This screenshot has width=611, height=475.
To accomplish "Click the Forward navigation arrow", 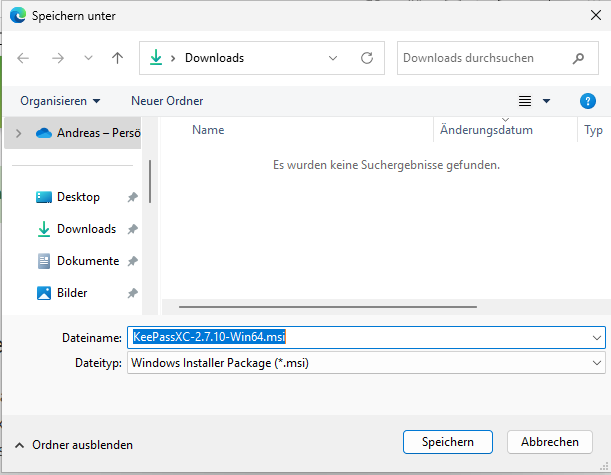I will tap(57, 58).
